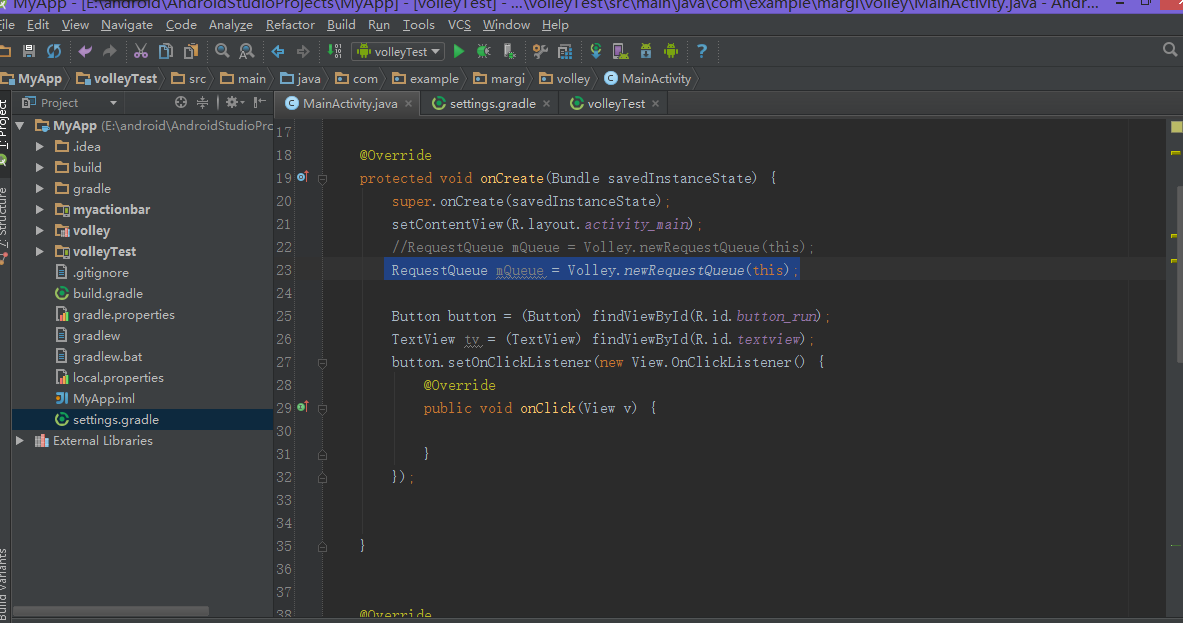Open the Refactor menu

[x=290, y=25]
